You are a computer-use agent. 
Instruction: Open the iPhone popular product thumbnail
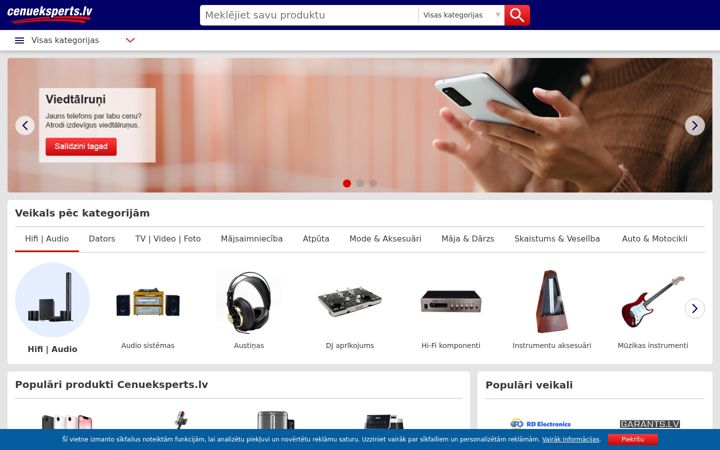[67, 421]
